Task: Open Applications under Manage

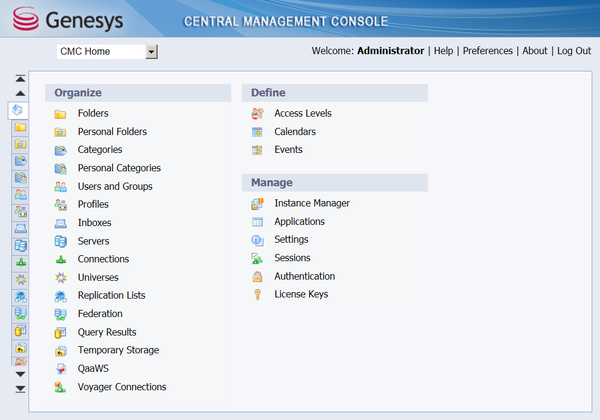Action: coord(299,221)
